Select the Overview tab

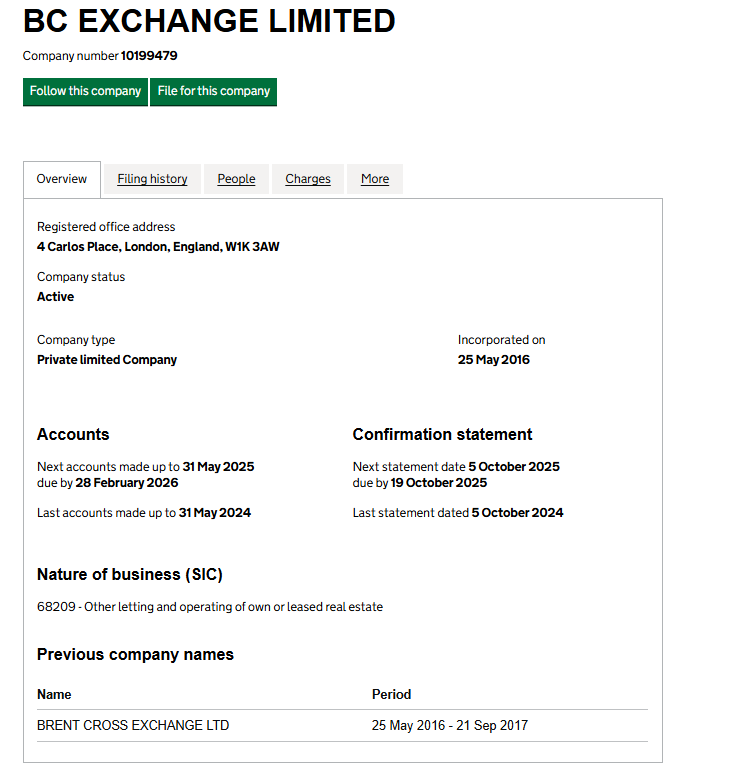tap(62, 179)
